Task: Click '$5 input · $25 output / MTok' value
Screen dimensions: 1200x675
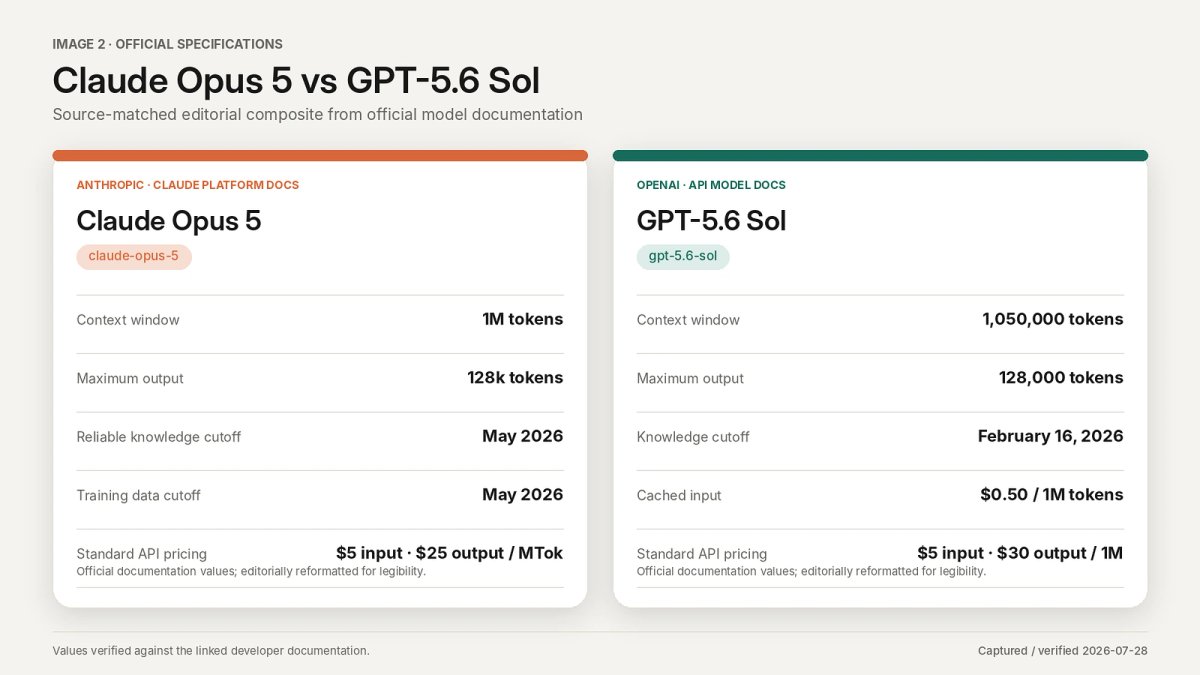Action: pyautogui.click(x=450, y=553)
